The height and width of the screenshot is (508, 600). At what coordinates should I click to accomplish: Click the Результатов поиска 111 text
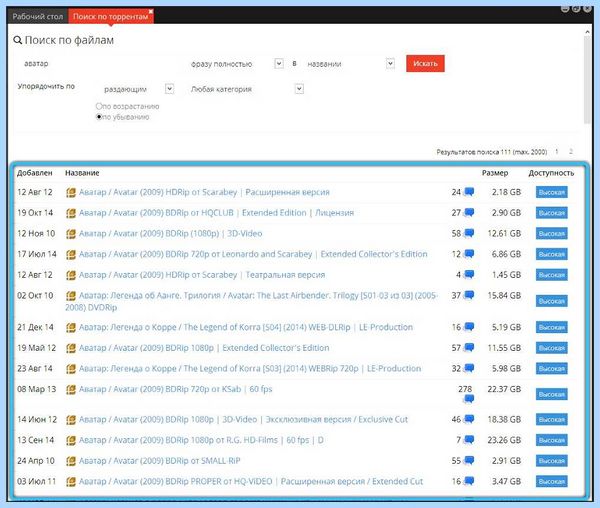coord(491,152)
